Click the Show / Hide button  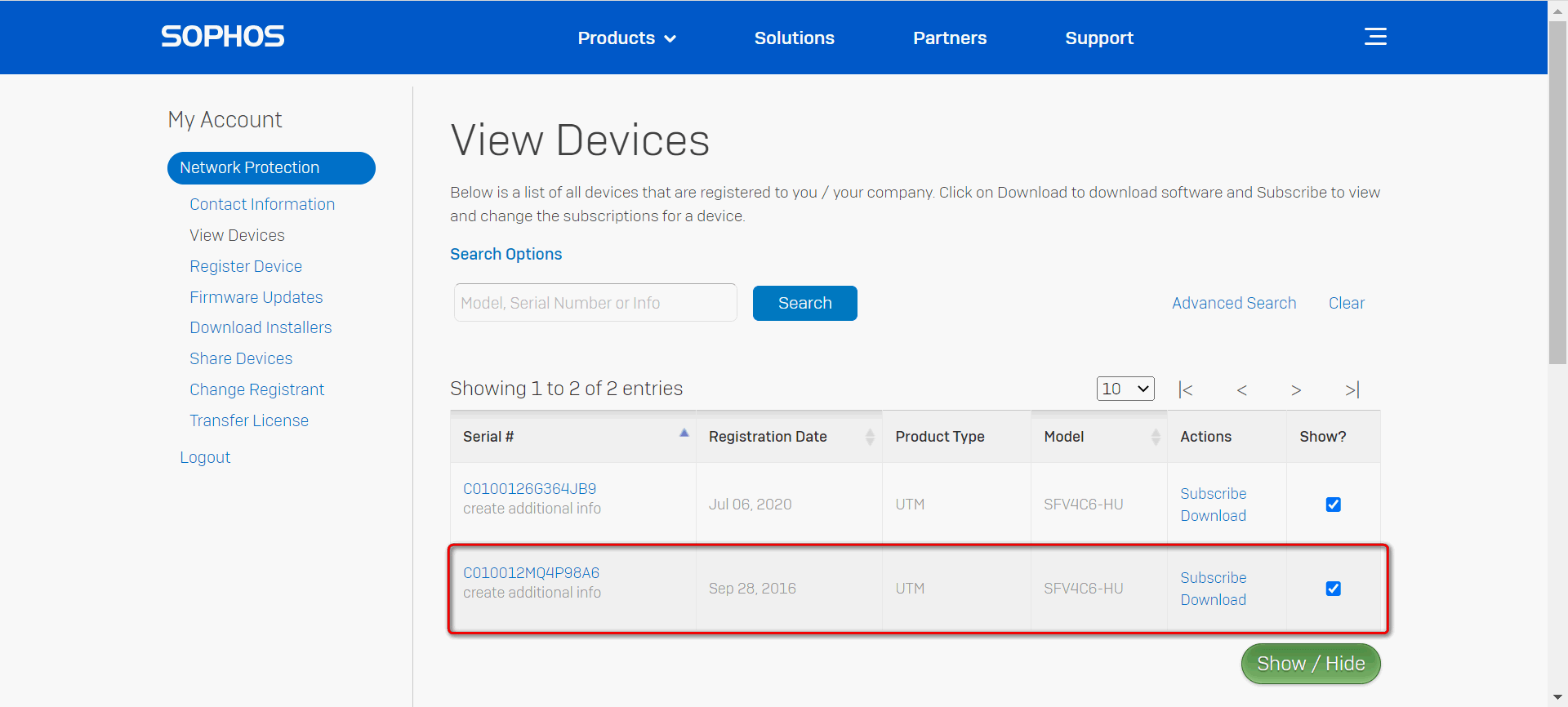click(1311, 664)
